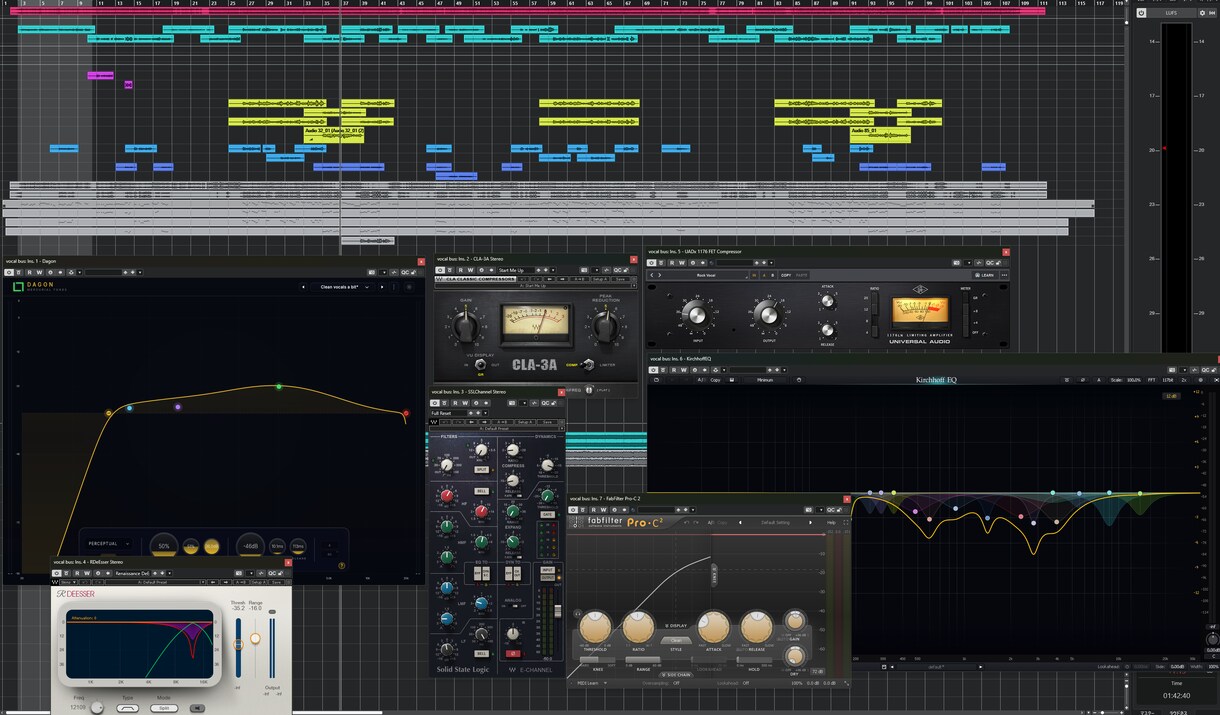Click the Pro-C 2 Side Chain tab
The width and height of the screenshot is (1220, 715).
(x=676, y=674)
